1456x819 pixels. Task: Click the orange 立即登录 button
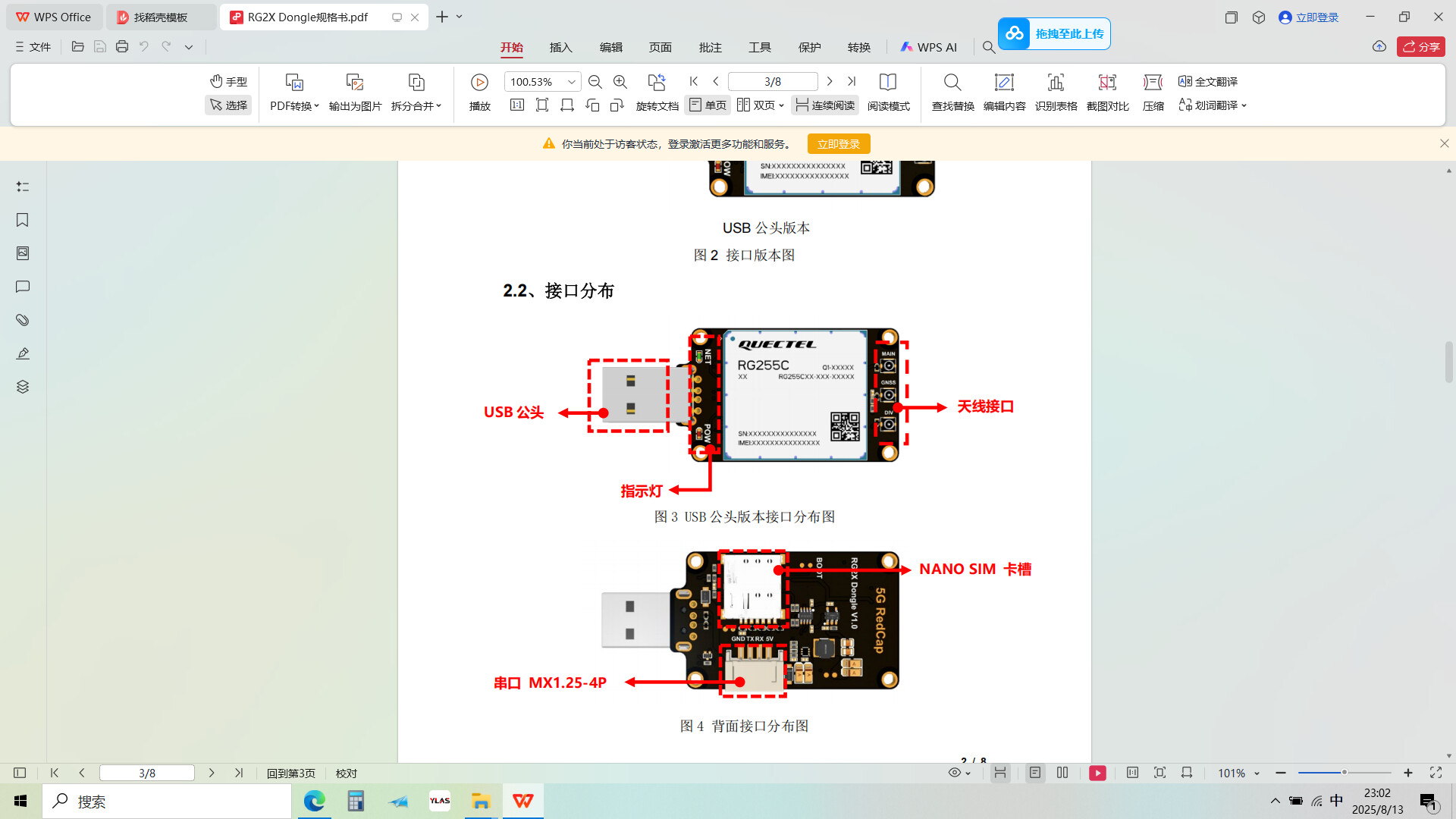pos(838,144)
